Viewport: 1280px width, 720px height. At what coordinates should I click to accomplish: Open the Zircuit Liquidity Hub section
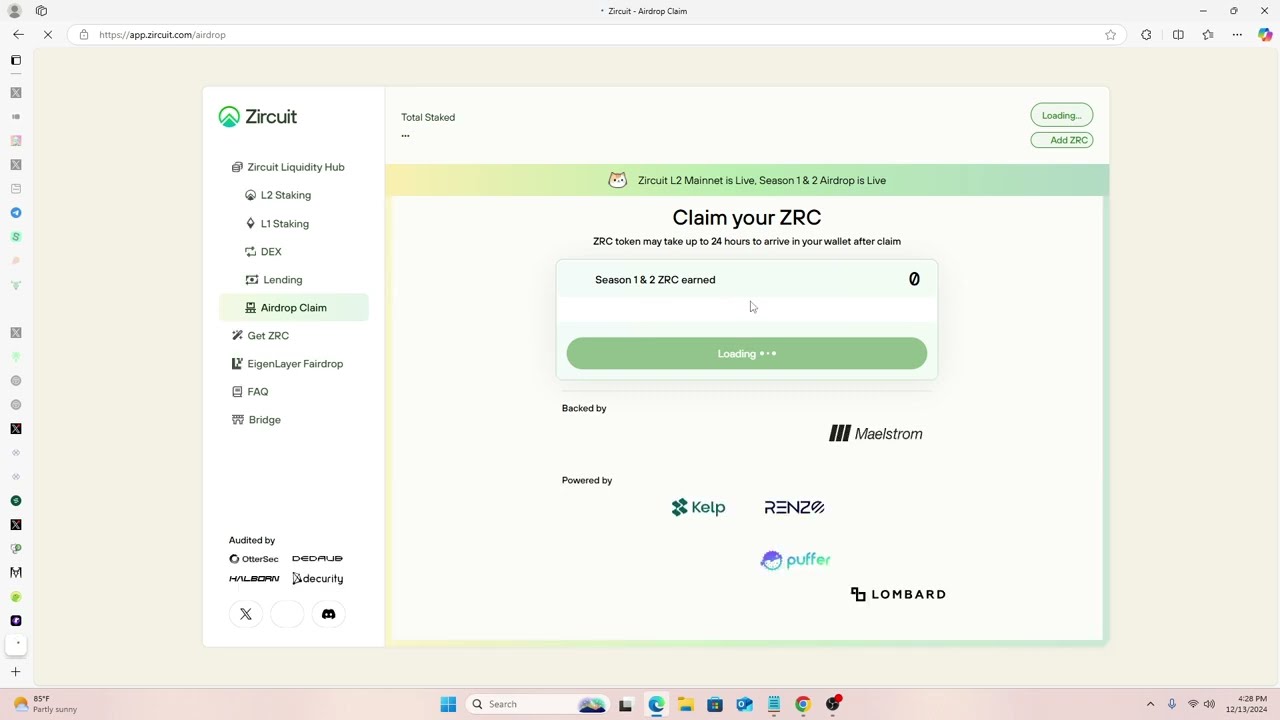(x=288, y=167)
